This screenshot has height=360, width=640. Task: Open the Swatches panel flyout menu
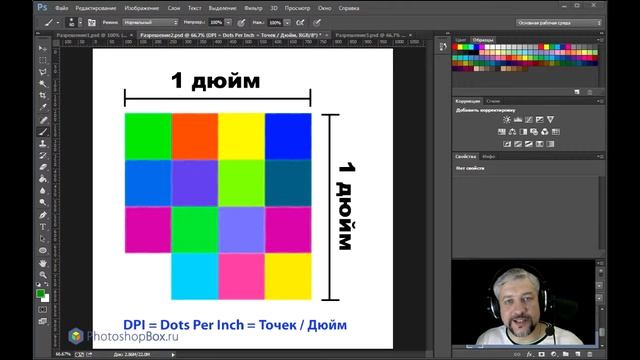pos(600,40)
